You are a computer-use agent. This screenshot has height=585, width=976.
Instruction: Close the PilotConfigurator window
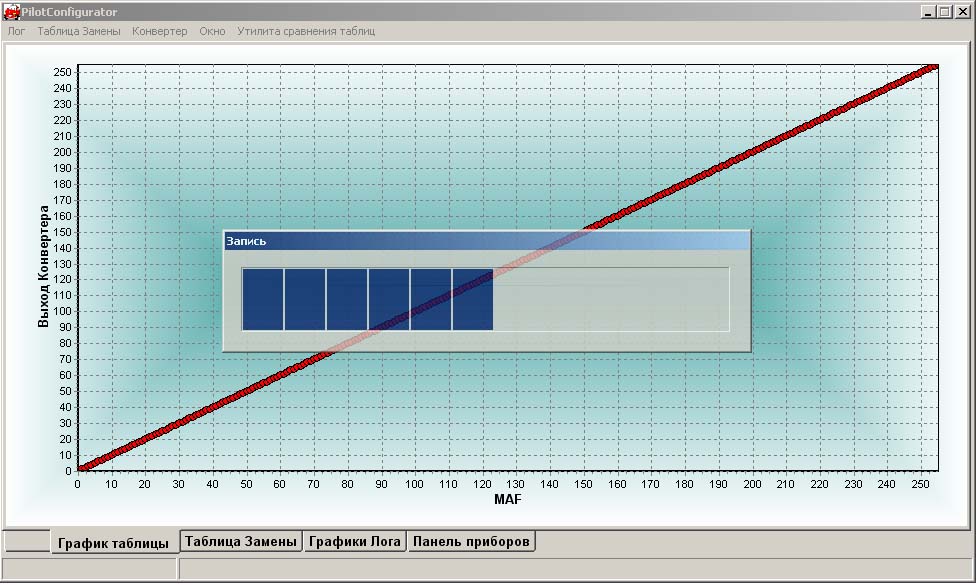click(x=962, y=12)
